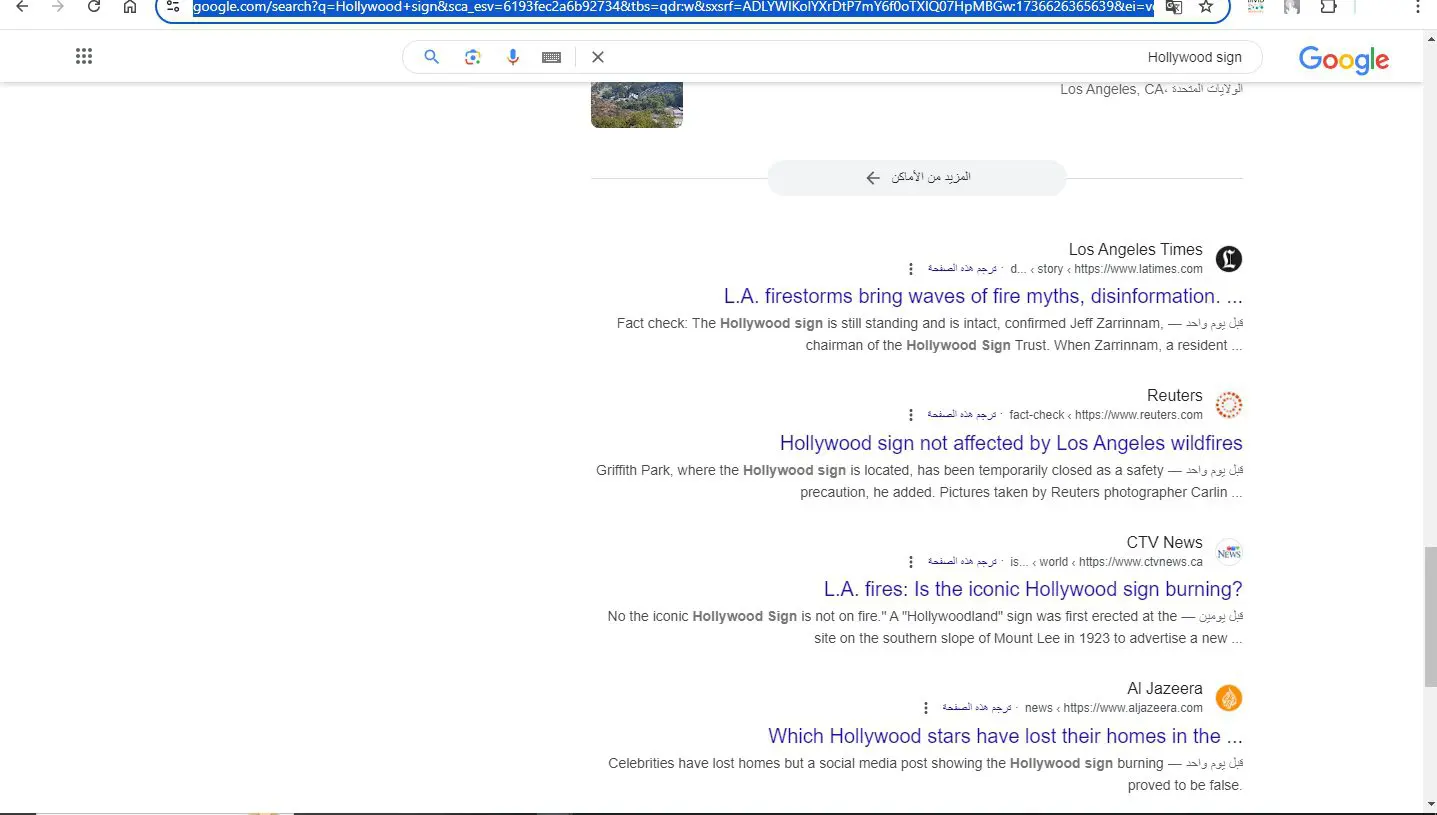The image size is (1437, 815).
Task: Translate the Los Angeles Times result page
Action: (x=962, y=269)
